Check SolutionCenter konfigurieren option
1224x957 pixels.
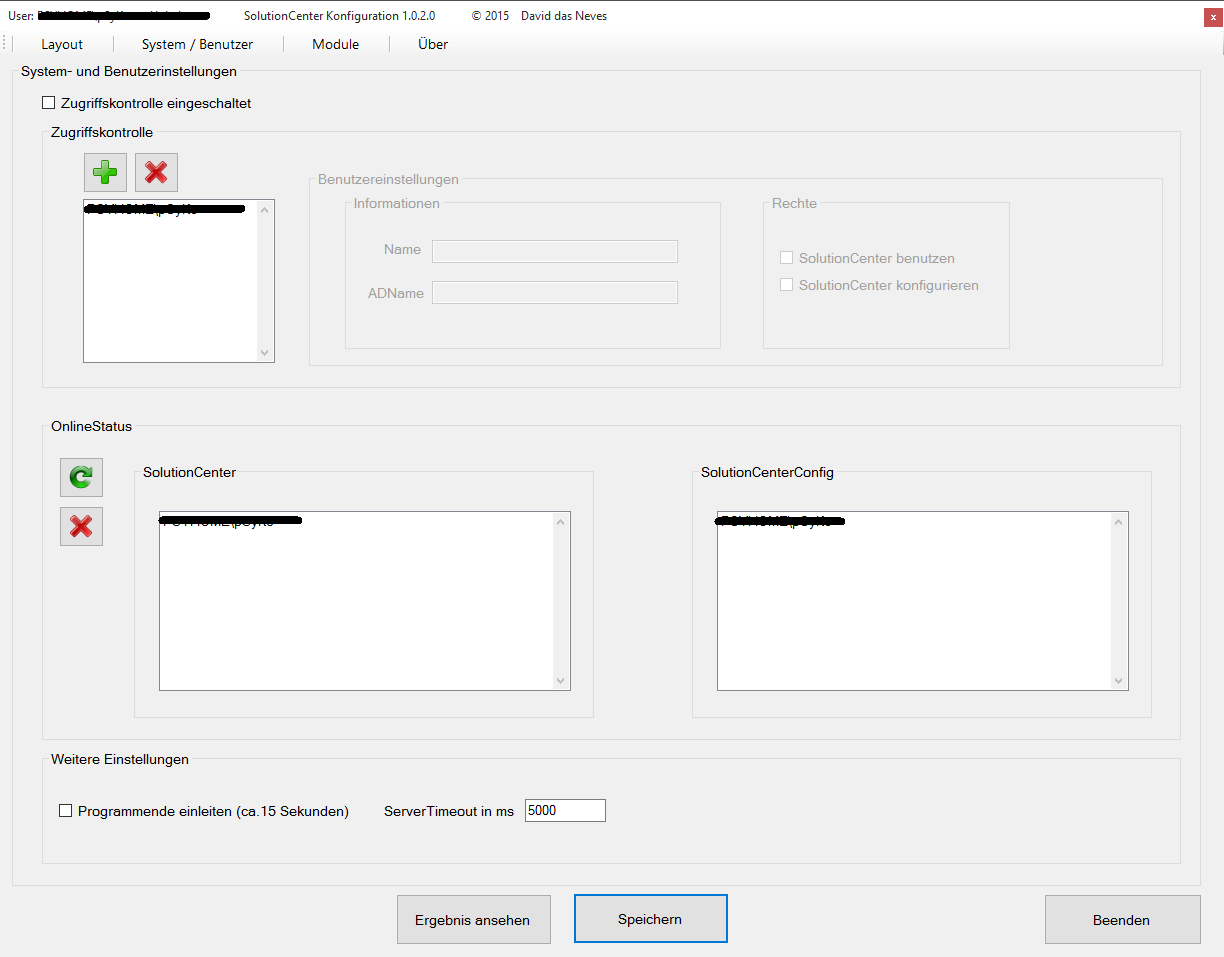[787, 285]
